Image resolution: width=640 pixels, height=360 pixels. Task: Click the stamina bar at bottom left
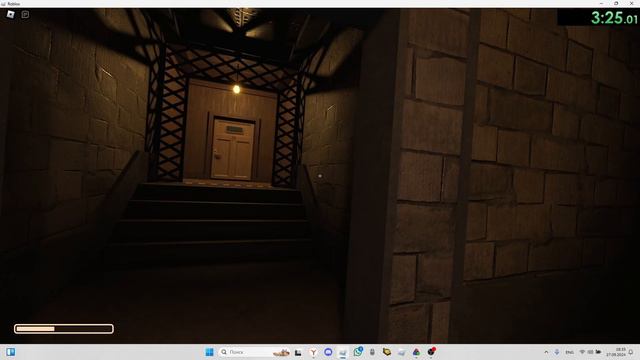coord(64,329)
